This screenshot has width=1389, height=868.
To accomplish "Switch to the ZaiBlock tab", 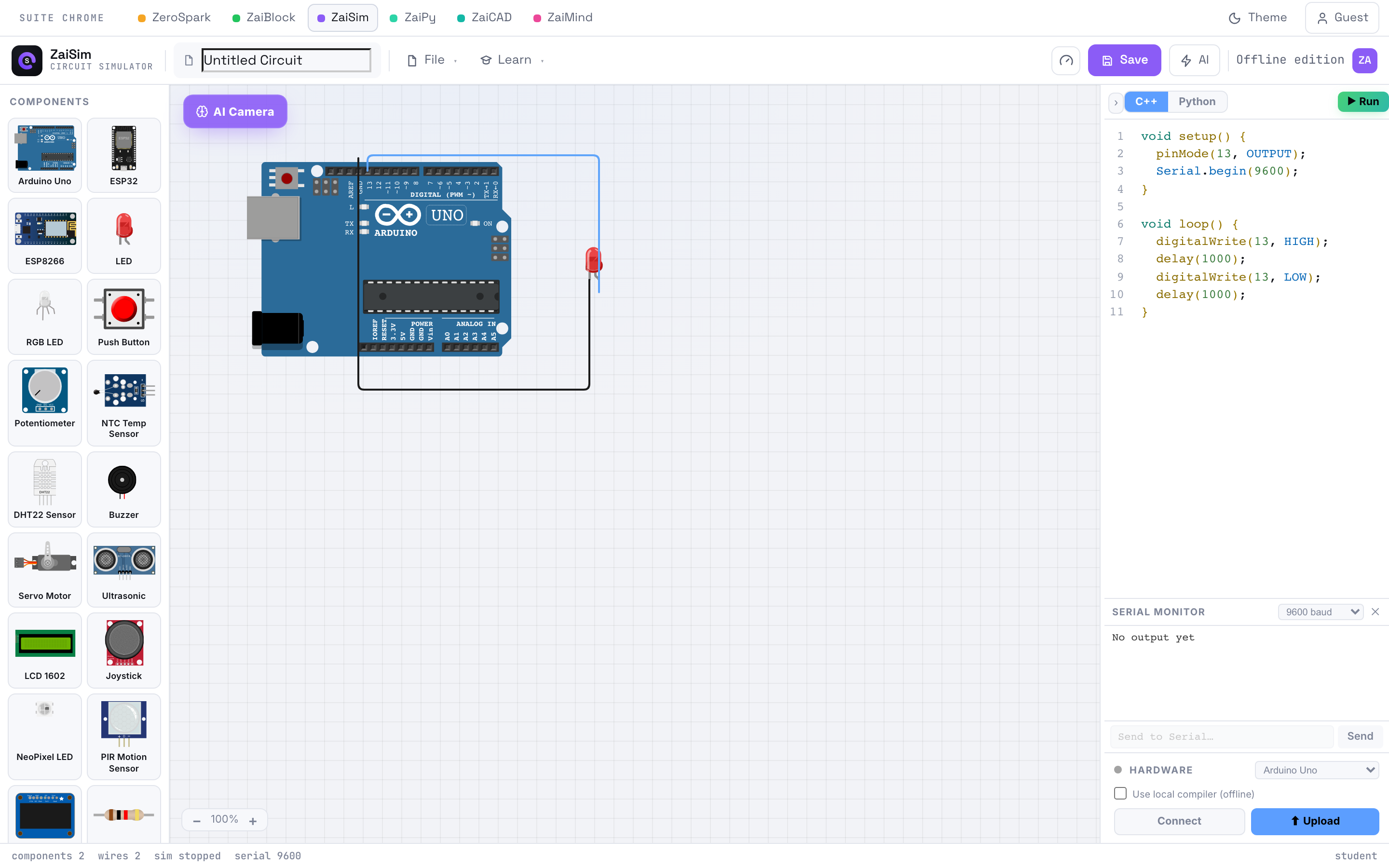I will coord(264,18).
